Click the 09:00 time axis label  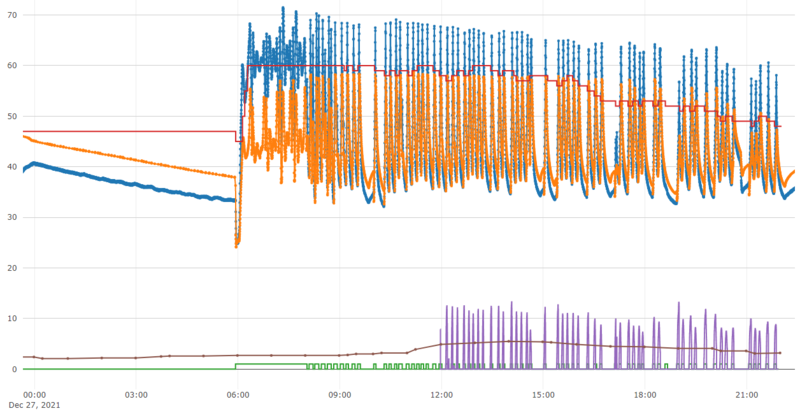click(x=340, y=395)
